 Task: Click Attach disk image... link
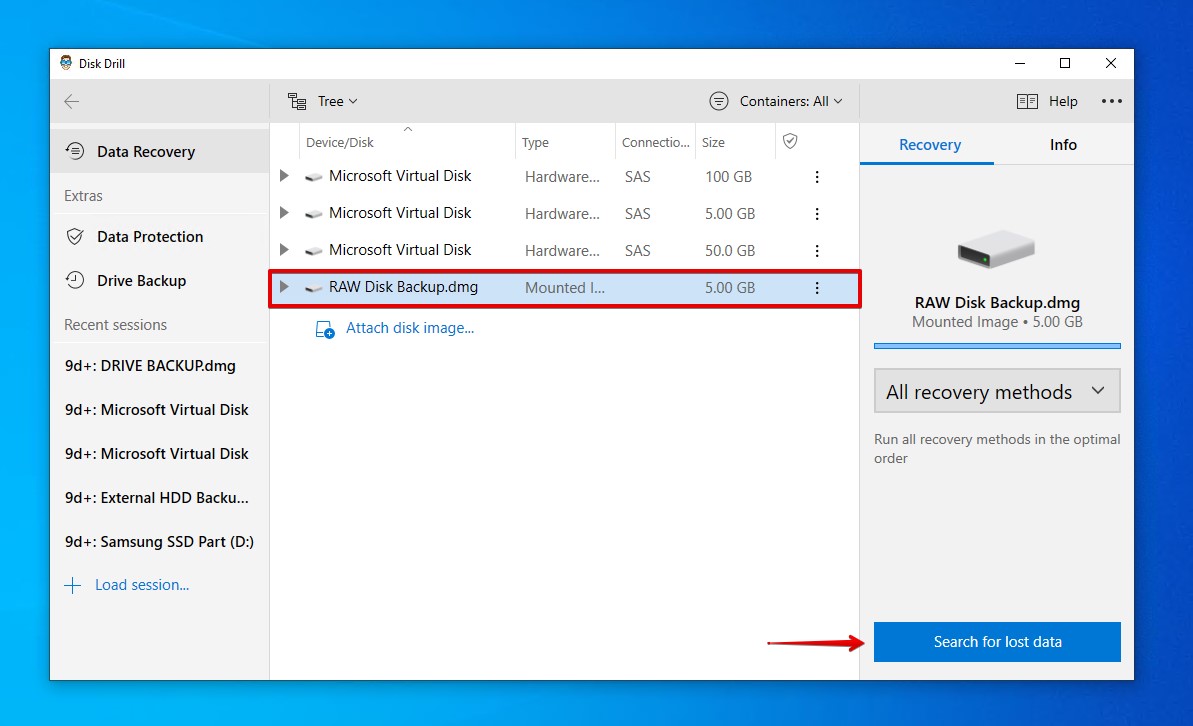point(410,328)
